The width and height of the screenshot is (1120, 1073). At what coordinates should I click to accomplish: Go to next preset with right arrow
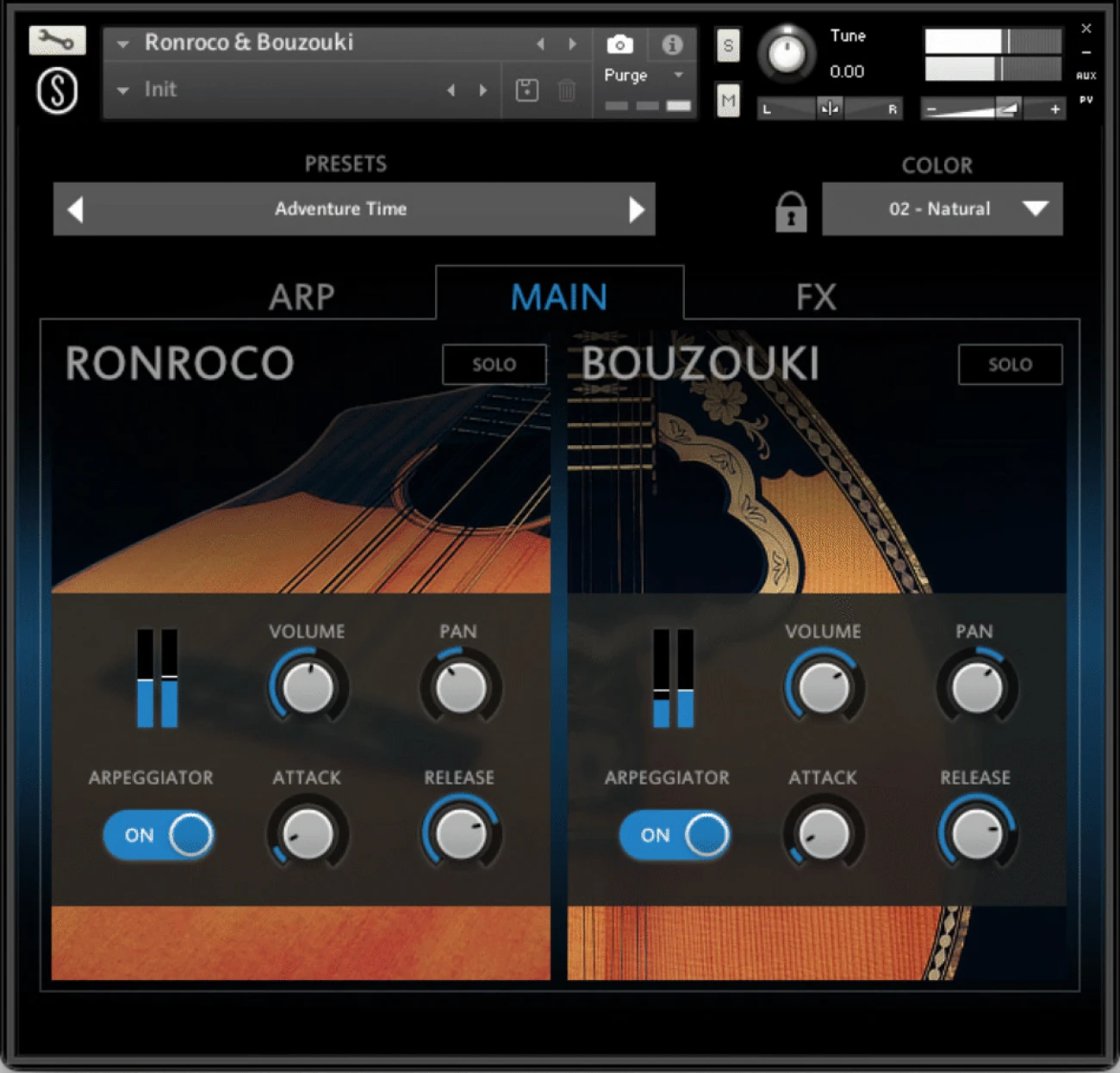click(x=636, y=209)
